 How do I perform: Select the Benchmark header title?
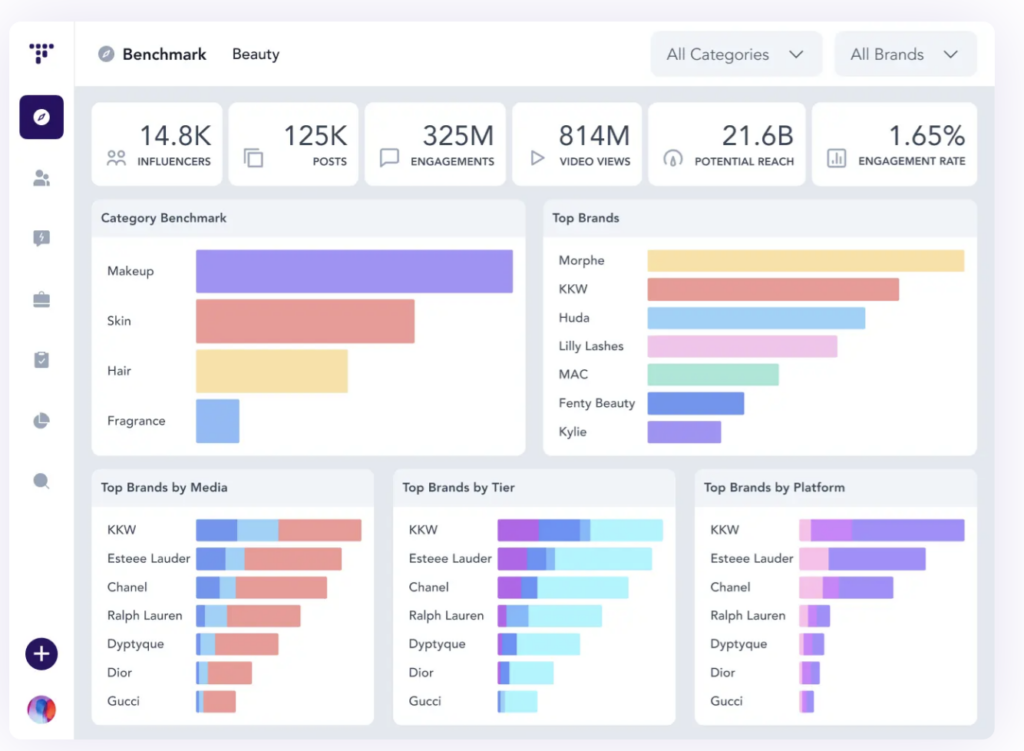[164, 54]
